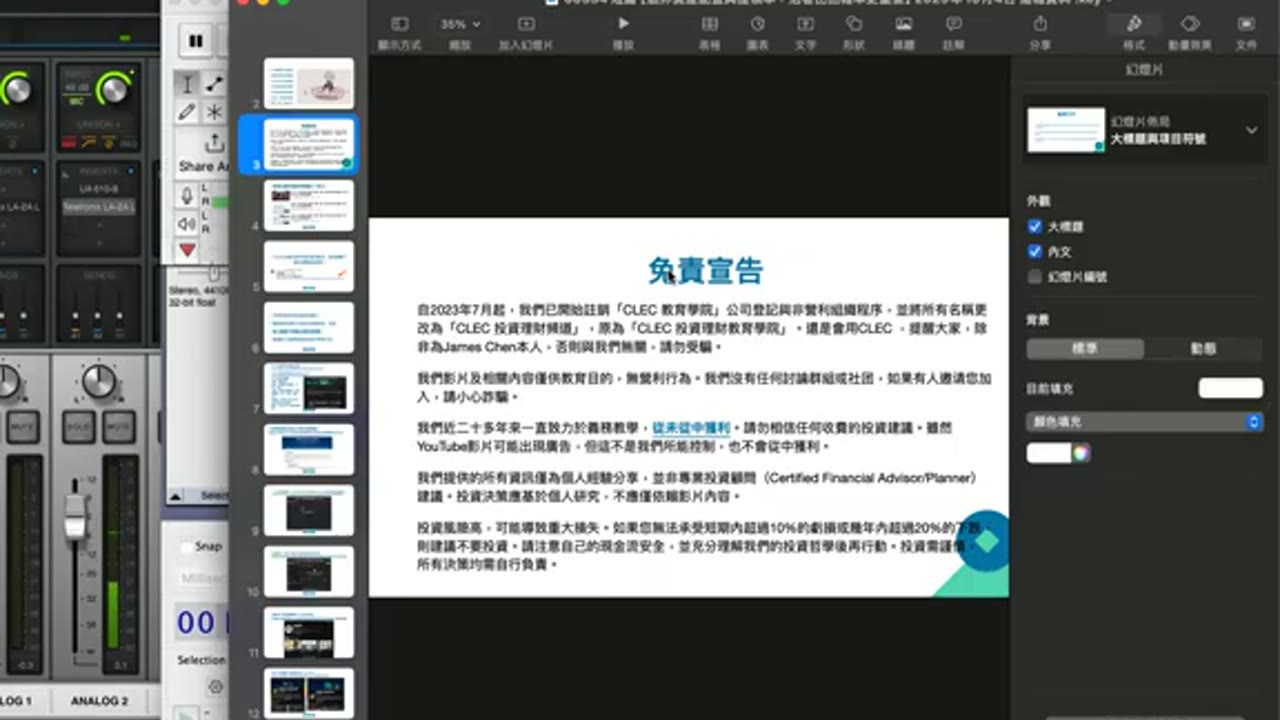Select the 標準 background segment

(x=1085, y=349)
